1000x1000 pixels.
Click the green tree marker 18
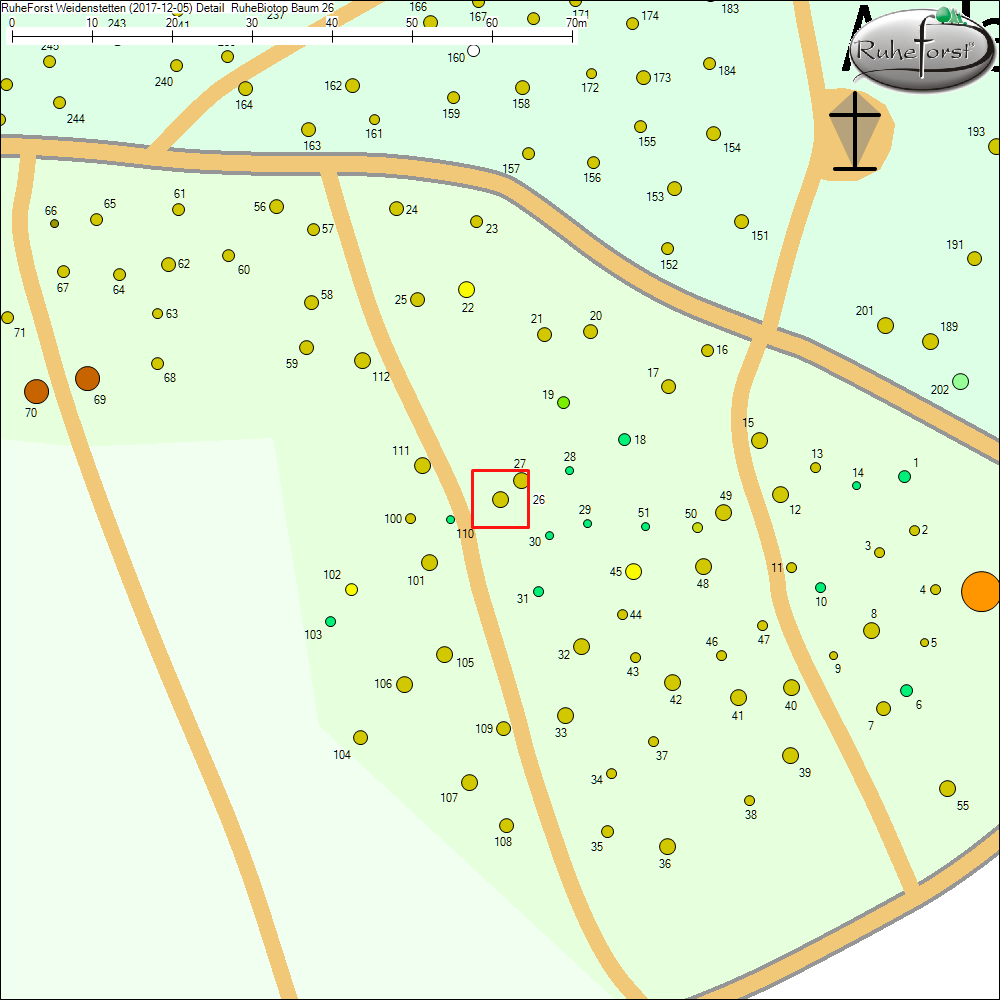pyautogui.click(x=624, y=439)
